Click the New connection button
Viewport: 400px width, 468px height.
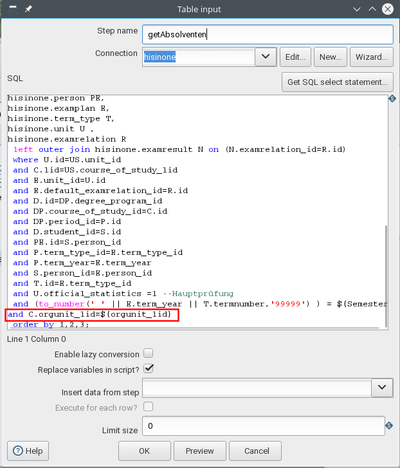coord(330,57)
